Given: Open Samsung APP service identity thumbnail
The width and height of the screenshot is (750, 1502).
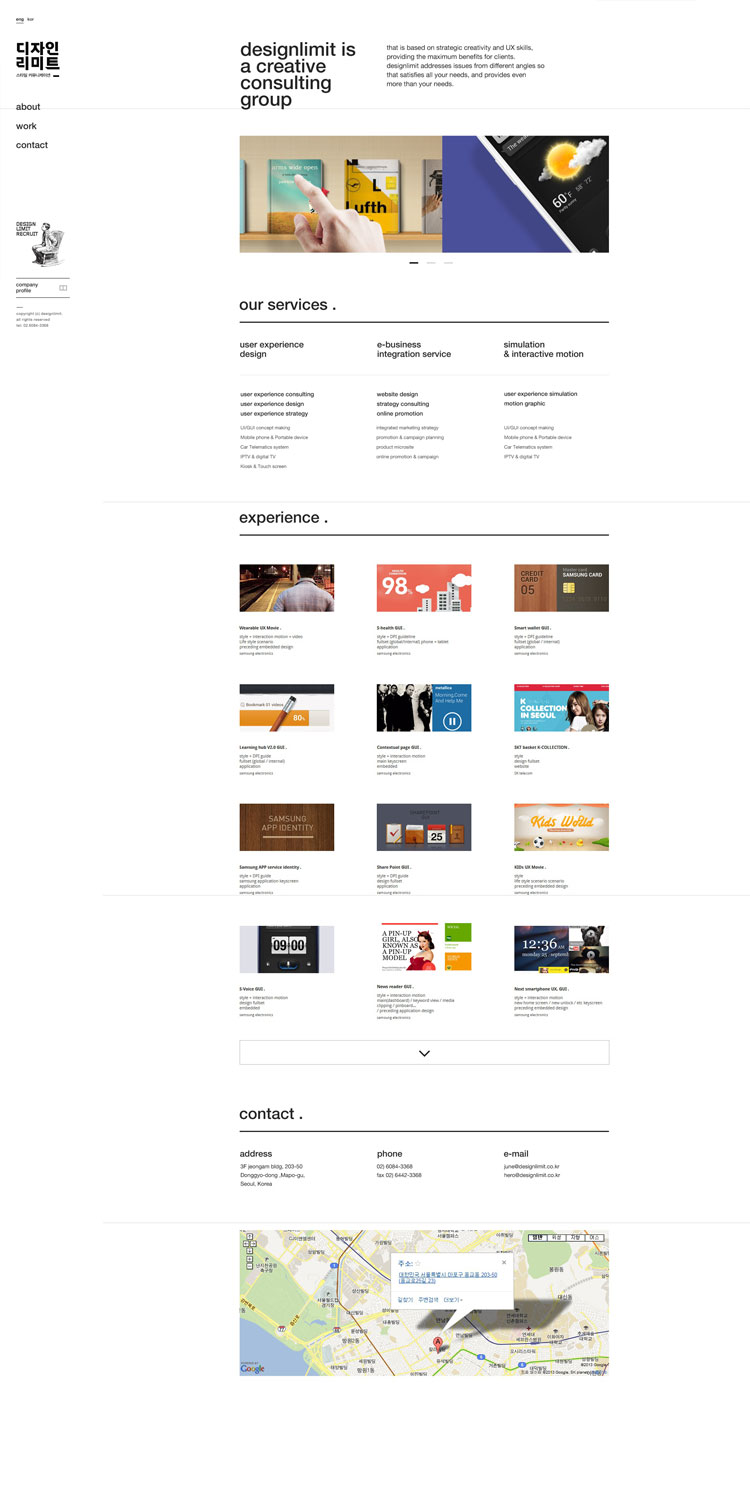Looking at the screenshot, I should (287, 827).
